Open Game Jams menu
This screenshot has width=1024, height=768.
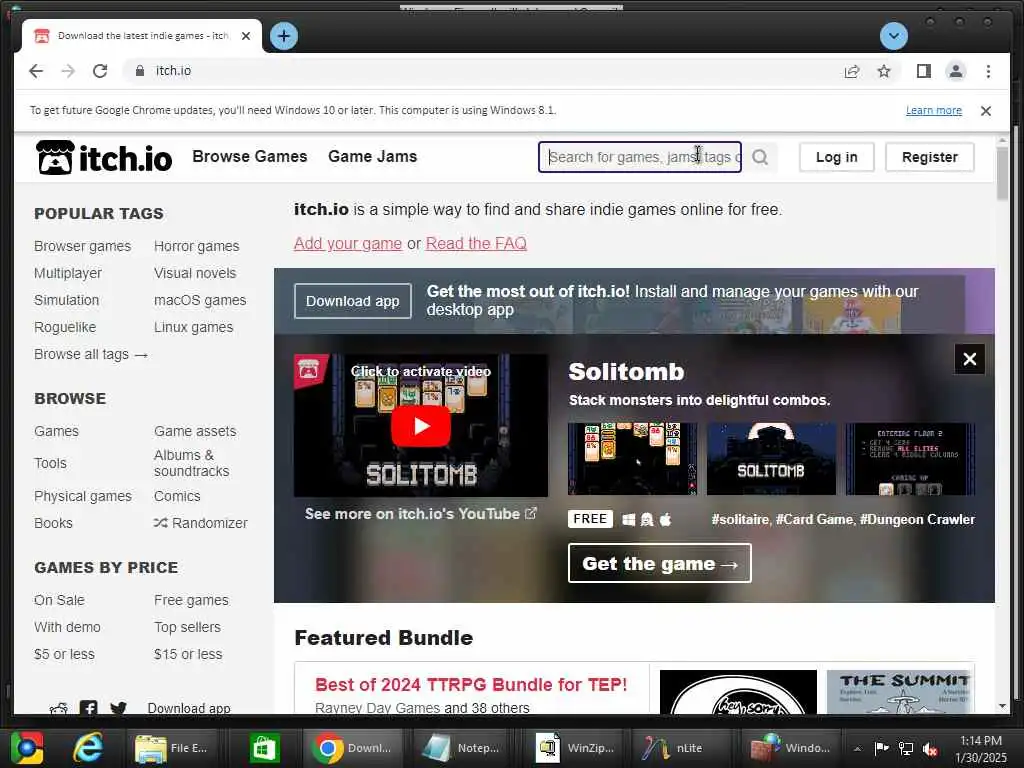[x=372, y=157]
